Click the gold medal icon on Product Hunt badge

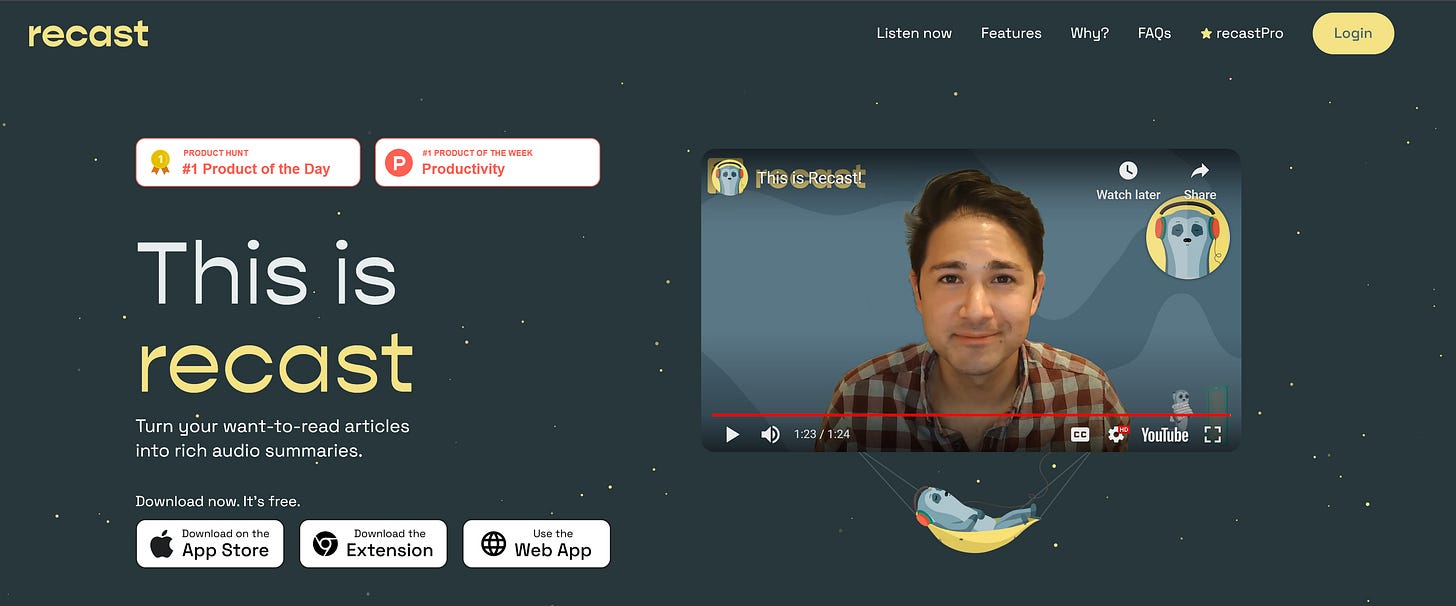pos(160,162)
